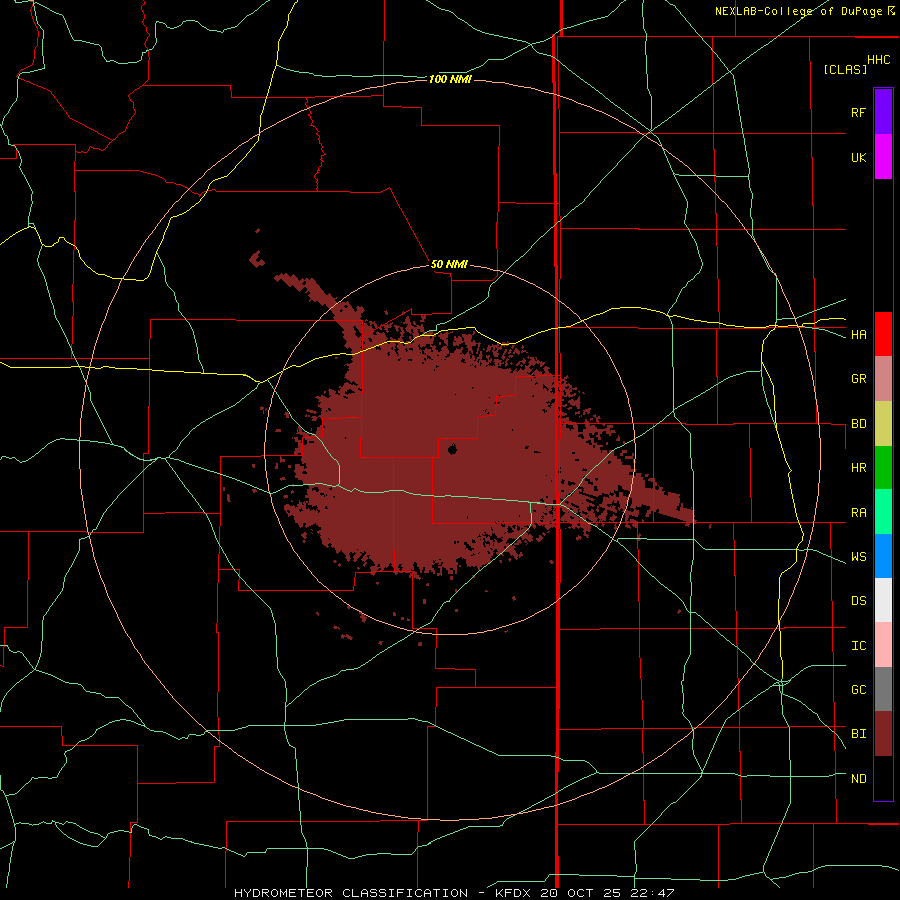Click the RF purple legend swatch
900x900 pixels.
[x=883, y=112]
